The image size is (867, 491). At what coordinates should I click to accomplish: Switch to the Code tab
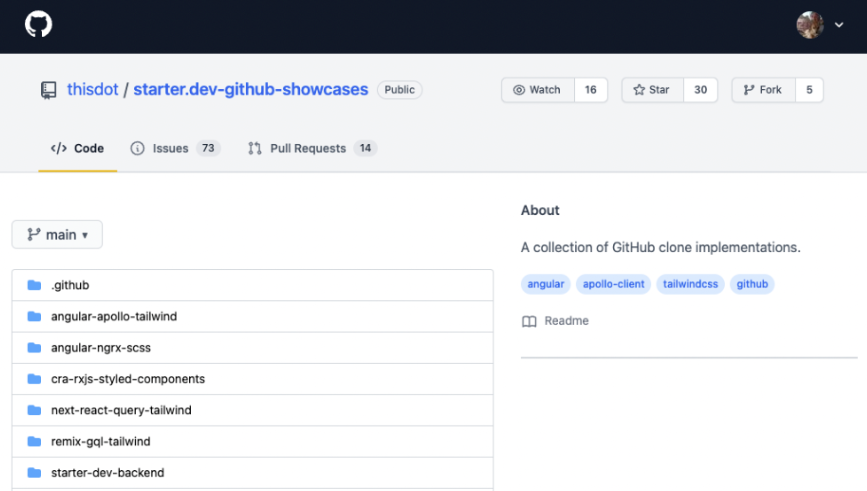point(77,148)
